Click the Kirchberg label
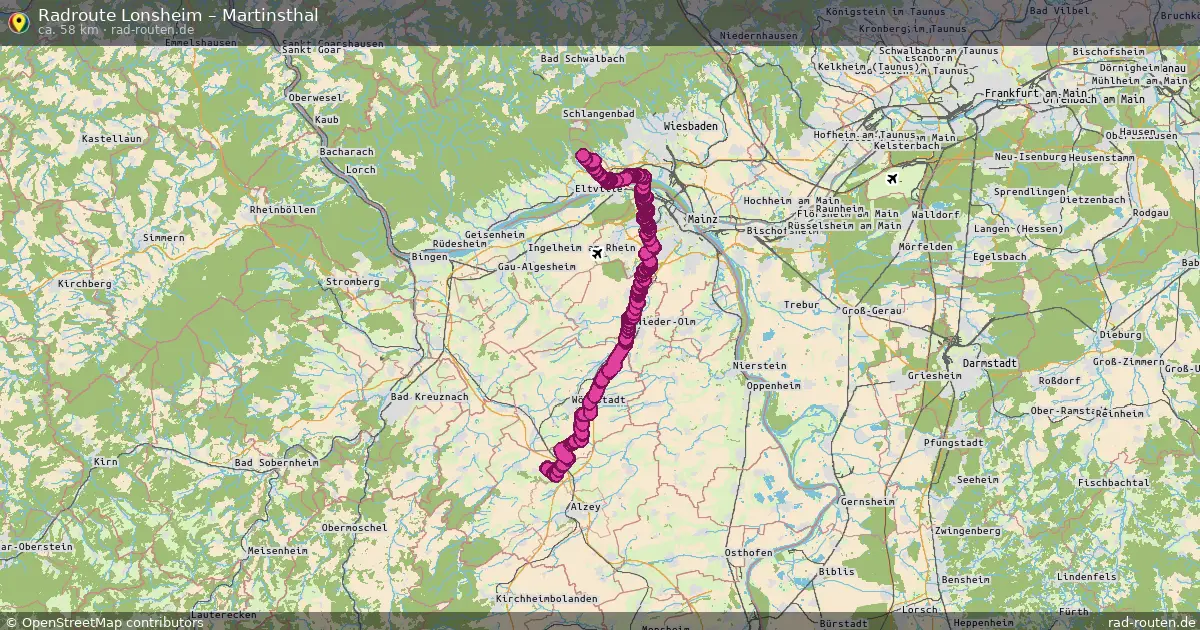 point(84,284)
